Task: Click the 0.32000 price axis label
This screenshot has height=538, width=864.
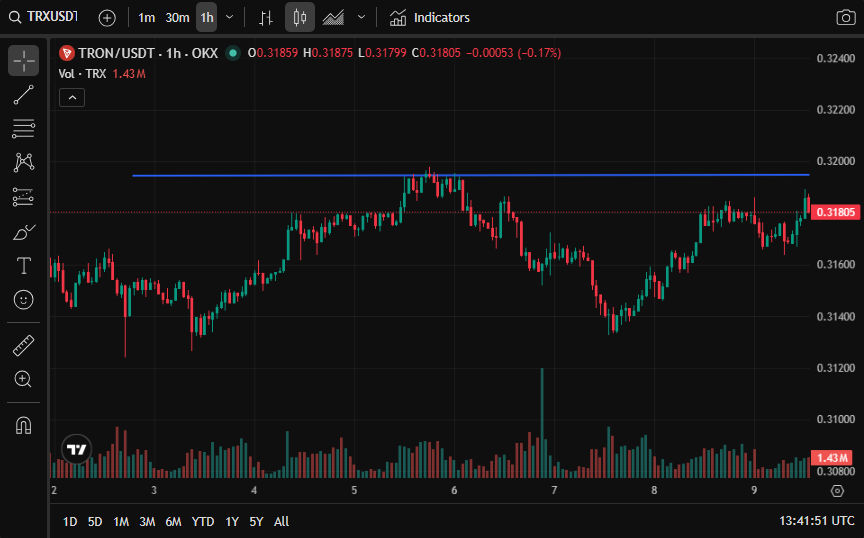Action: point(835,161)
